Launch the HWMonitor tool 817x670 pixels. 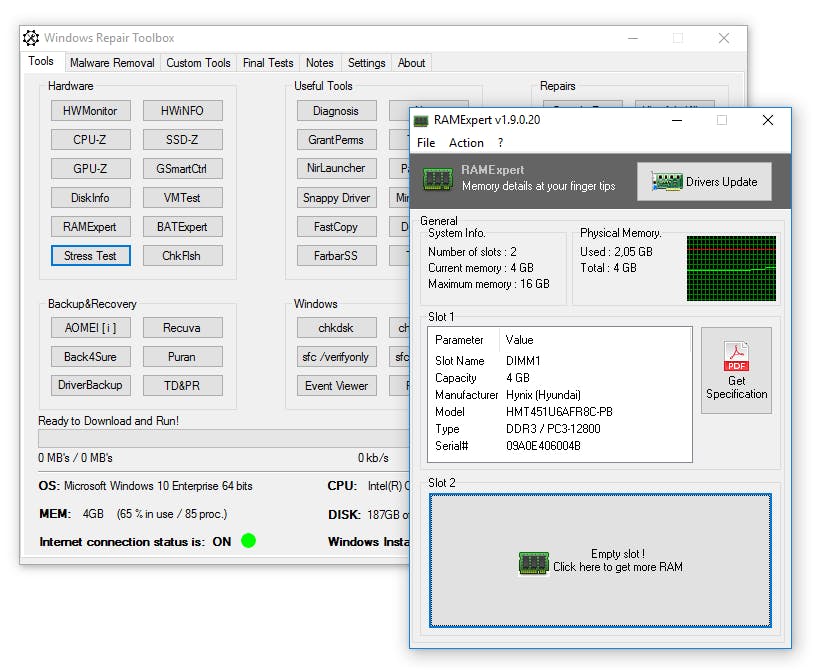pyautogui.click(x=90, y=111)
